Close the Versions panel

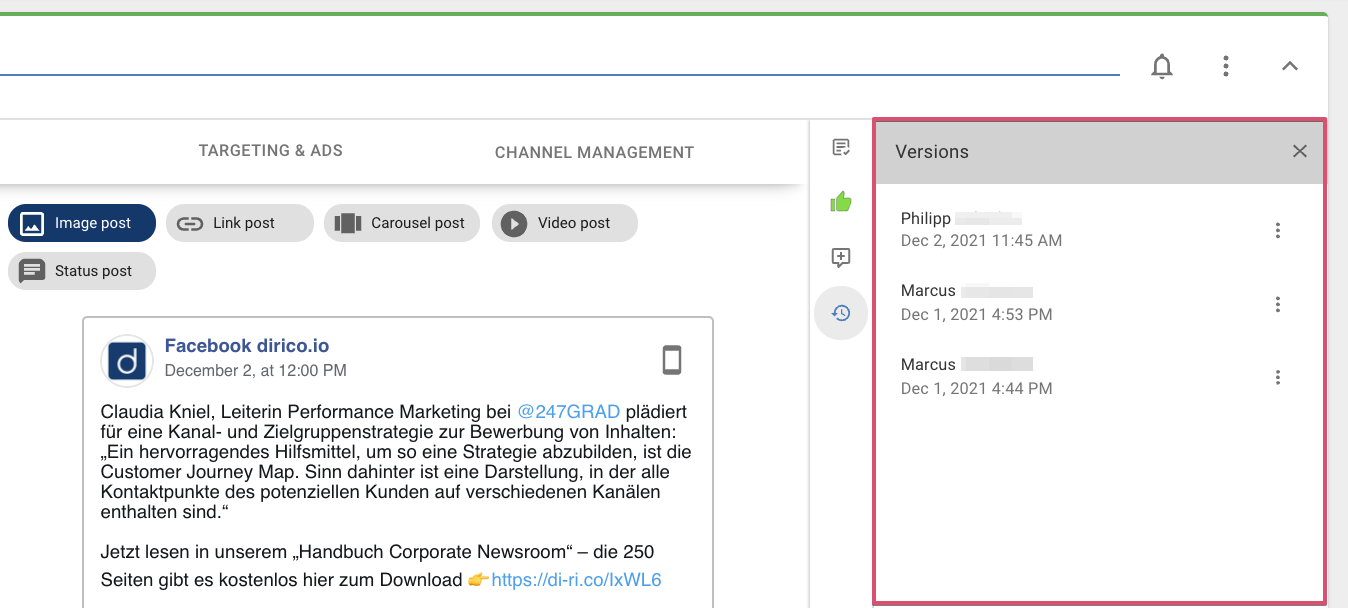click(x=1299, y=151)
